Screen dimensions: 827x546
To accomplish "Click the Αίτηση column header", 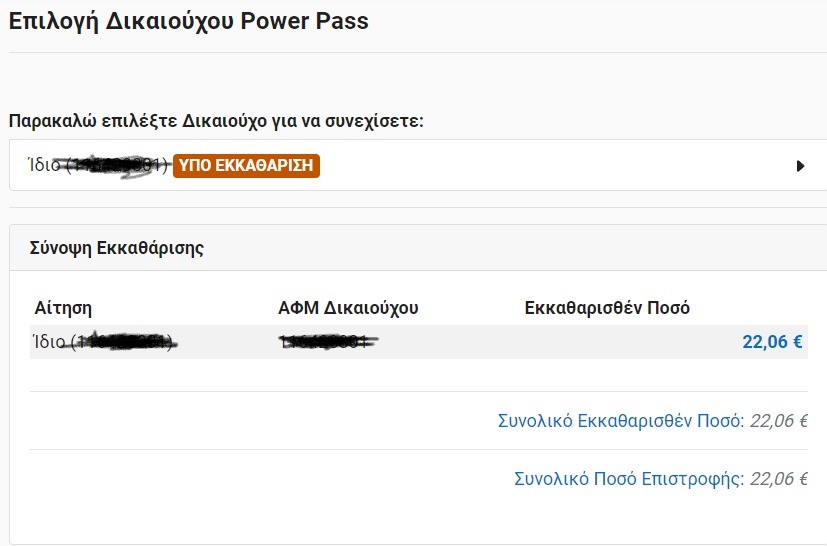I will click(63, 308).
